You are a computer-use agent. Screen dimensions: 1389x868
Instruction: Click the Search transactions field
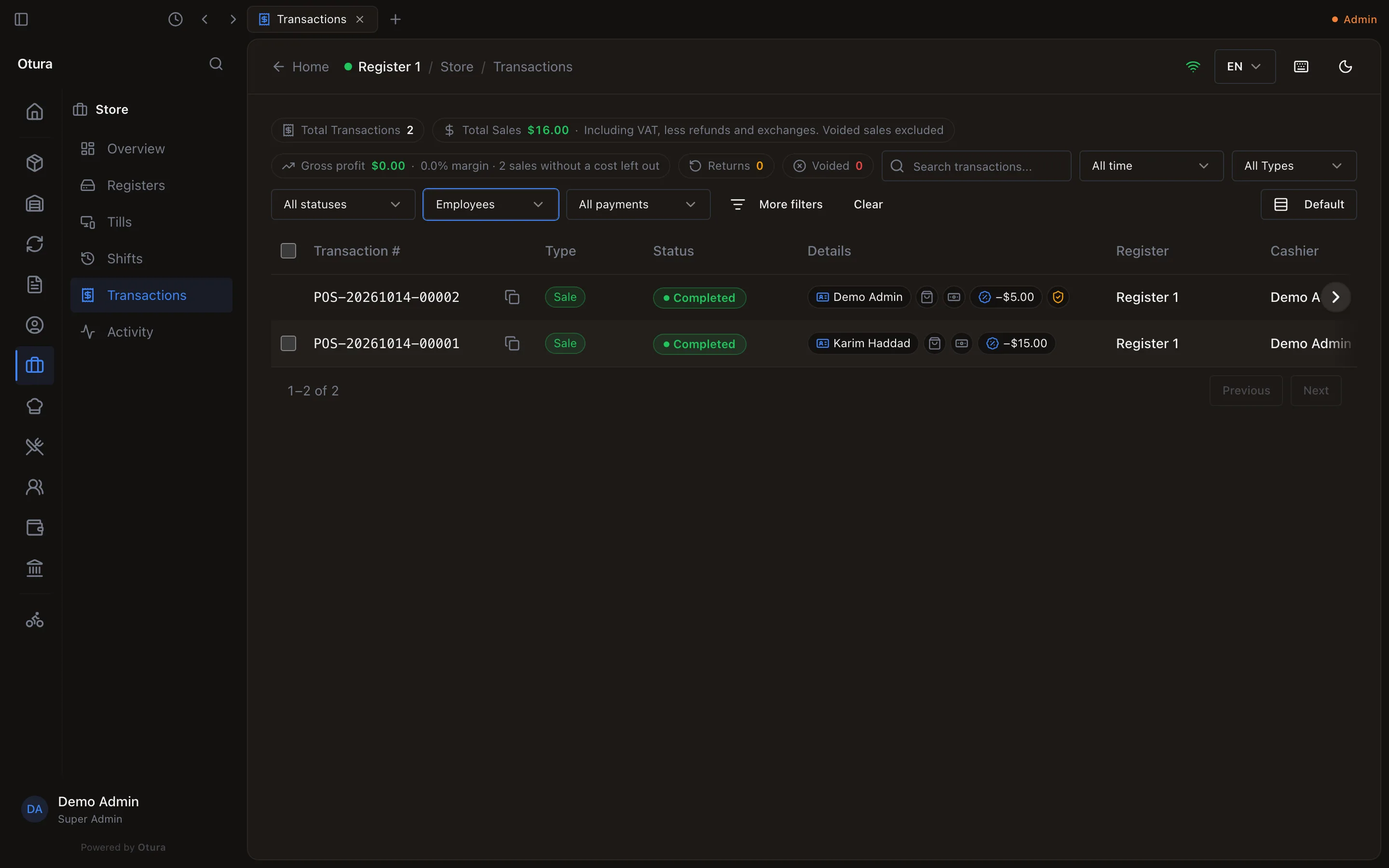pos(976,166)
